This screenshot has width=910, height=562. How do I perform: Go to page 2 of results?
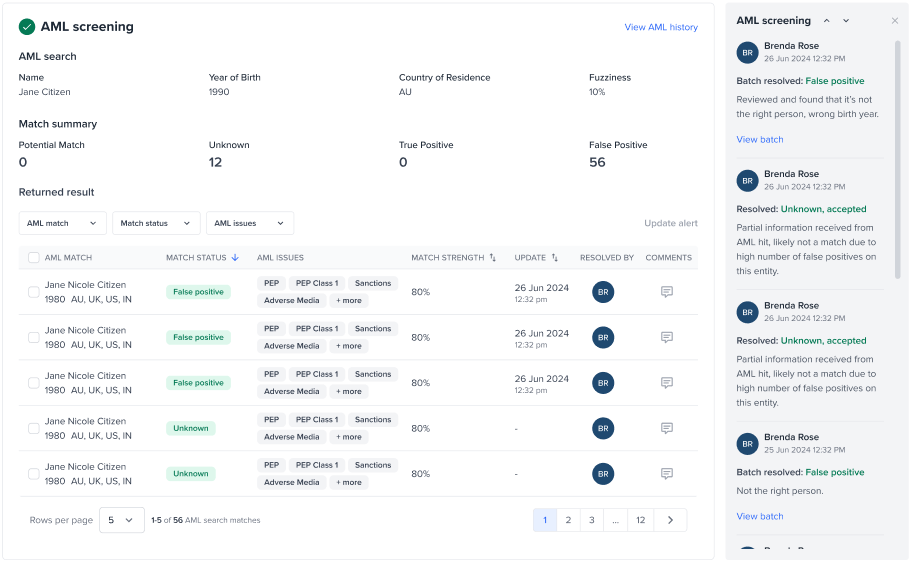tap(568, 520)
